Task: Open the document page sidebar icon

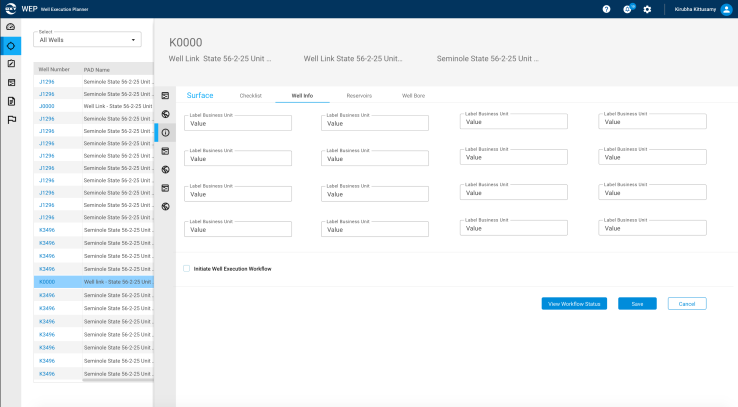Action: pos(11,101)
